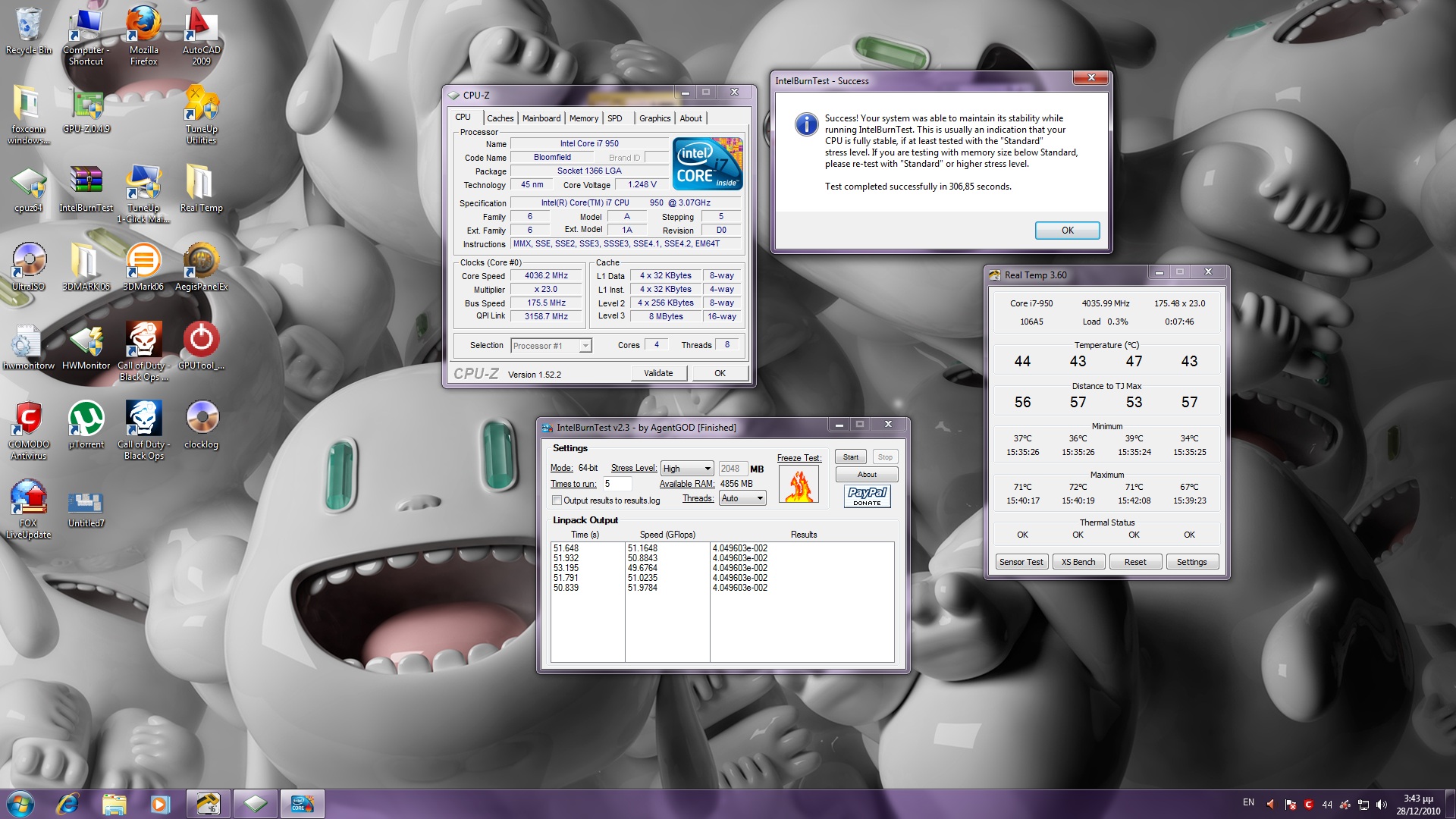This screenshot has height=819, width=1456.
Task: Open TuneUp Utilities desktop shortcut
Action: pos(201,114)
